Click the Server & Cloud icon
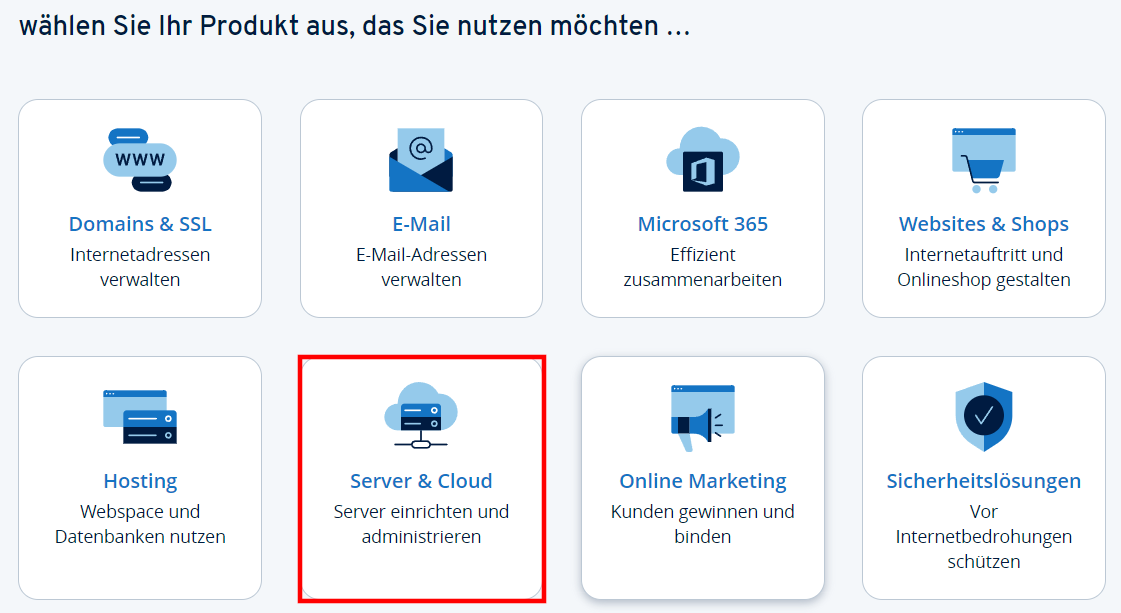Screen dimensions: 1121x613 [421, 416]
